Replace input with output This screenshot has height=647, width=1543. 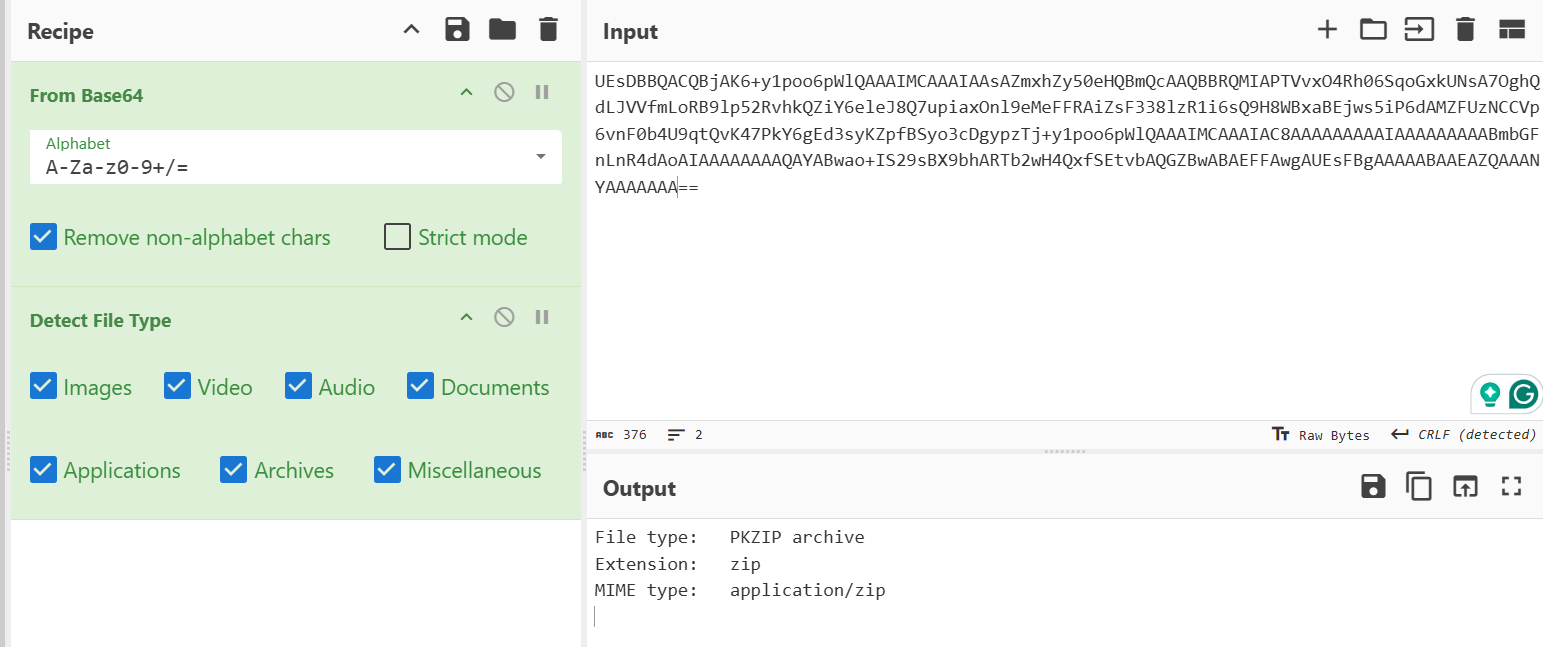point(1464,487)
